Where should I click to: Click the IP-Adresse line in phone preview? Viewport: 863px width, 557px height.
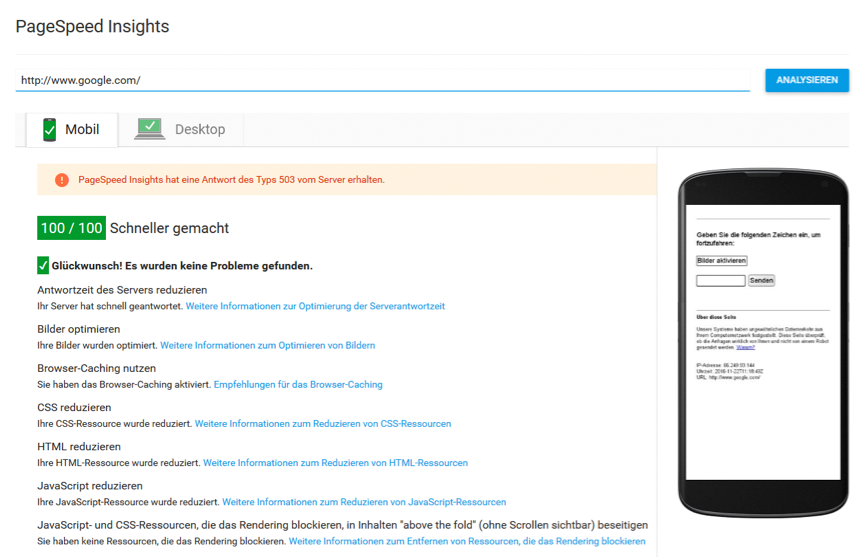click(x=725, y=365)
